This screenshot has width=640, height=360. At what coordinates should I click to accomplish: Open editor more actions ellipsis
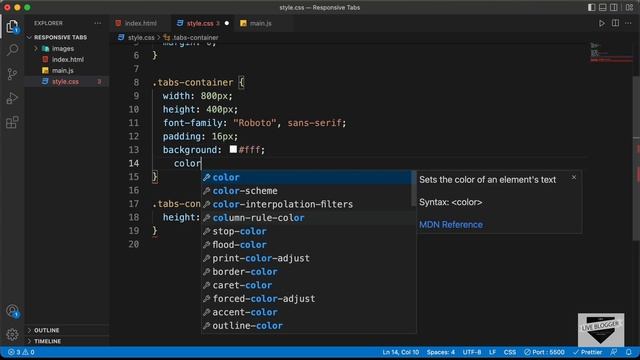628,23
